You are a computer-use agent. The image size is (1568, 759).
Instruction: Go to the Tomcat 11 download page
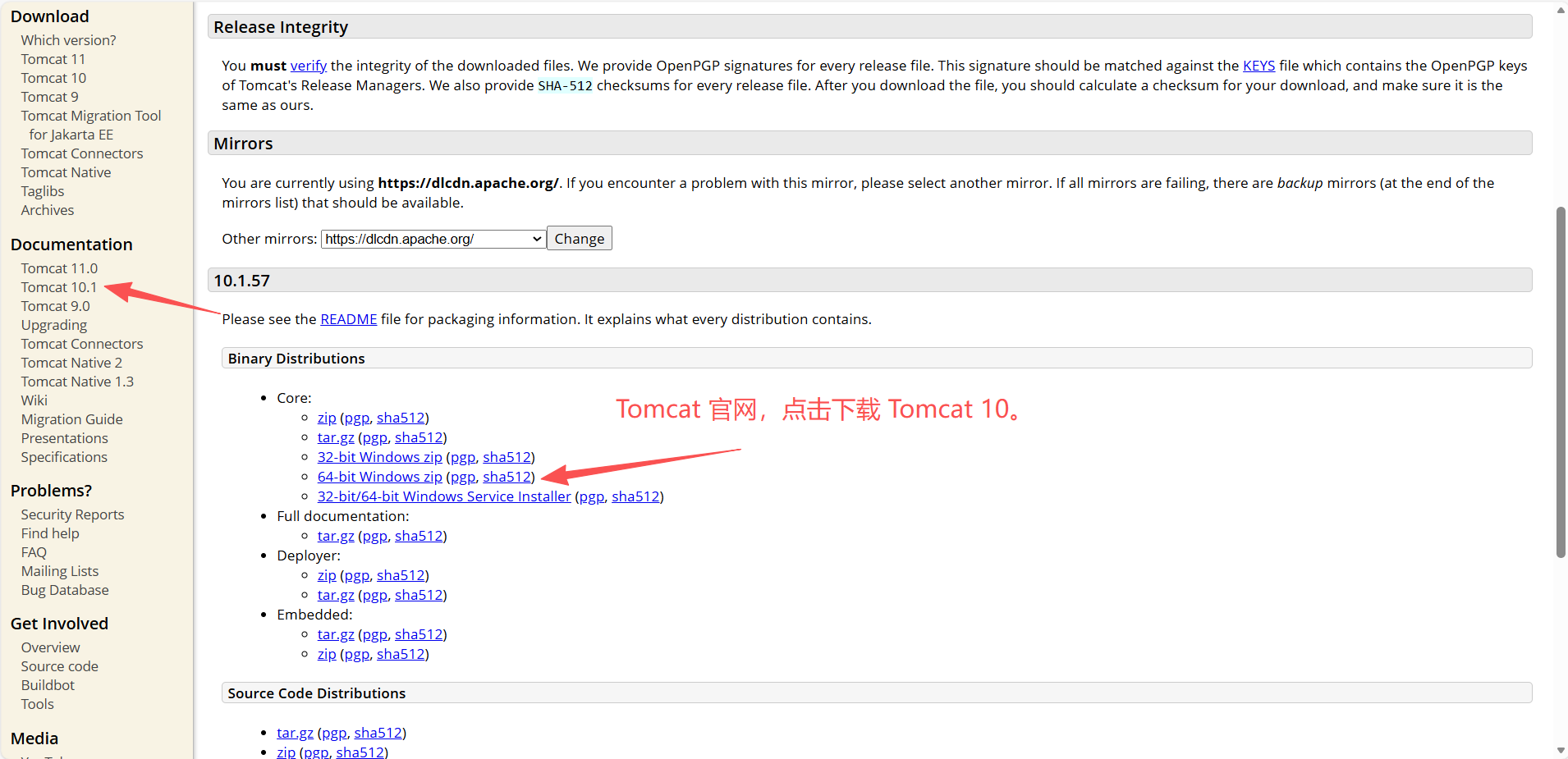point(53,59)
